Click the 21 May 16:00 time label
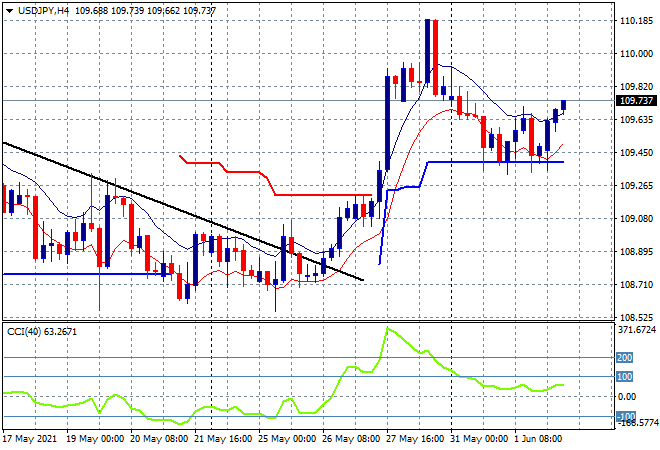 pos(223,439)
